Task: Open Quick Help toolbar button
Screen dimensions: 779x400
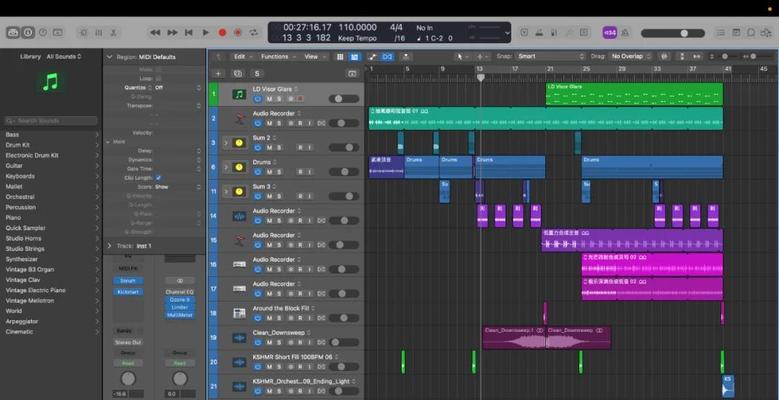Action: (x=43, y=33)
